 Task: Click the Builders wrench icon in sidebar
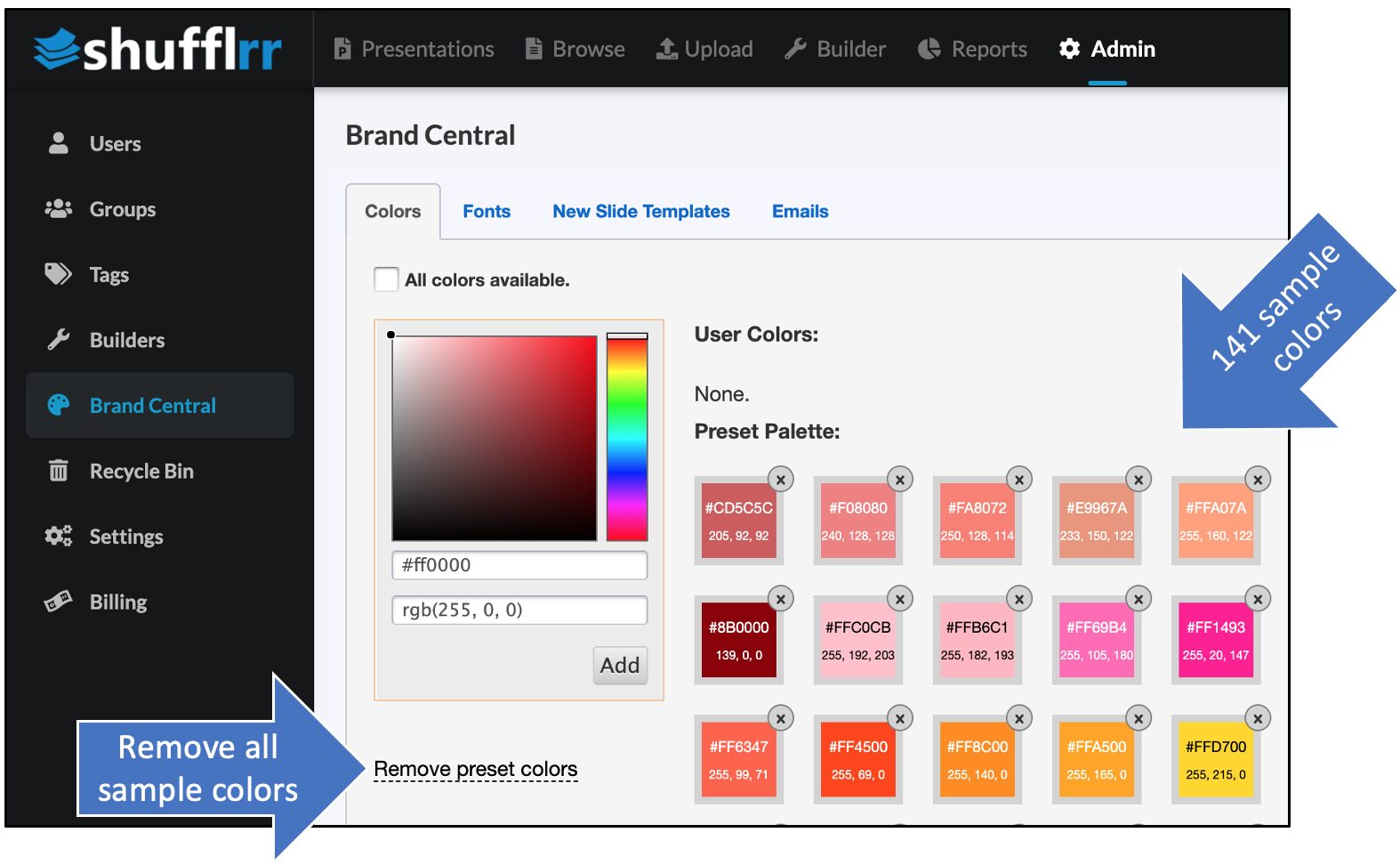59,340
